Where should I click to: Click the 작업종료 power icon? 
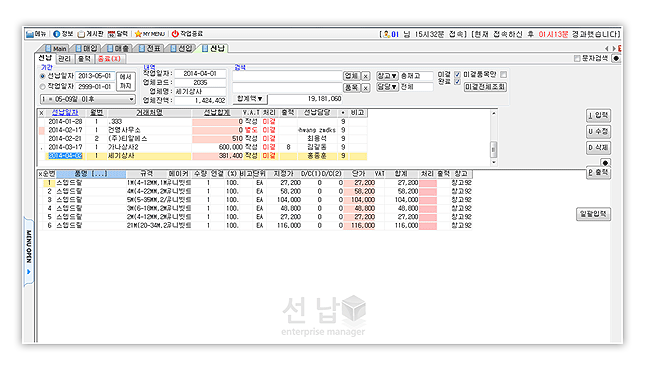tap(175, 34)
